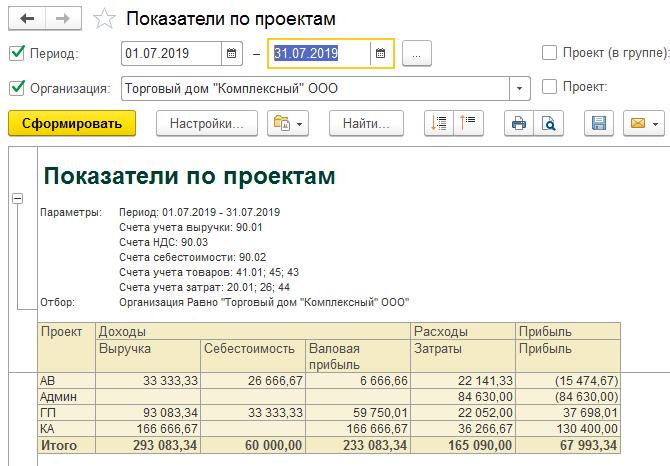Click the report variants icon button
Image resolution: width=670 pixels, height=466 pixels.
pyautogui.click(x=282, y=123)
